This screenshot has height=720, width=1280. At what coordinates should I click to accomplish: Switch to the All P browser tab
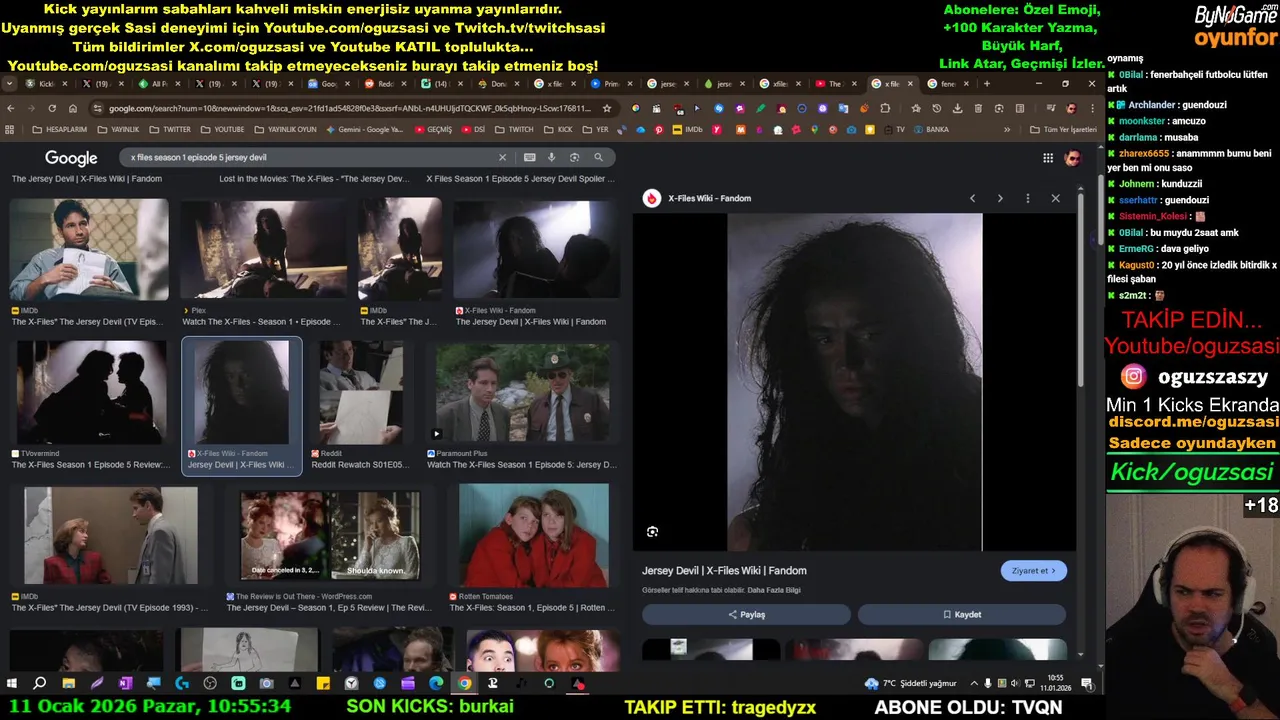tap(158, 84)
